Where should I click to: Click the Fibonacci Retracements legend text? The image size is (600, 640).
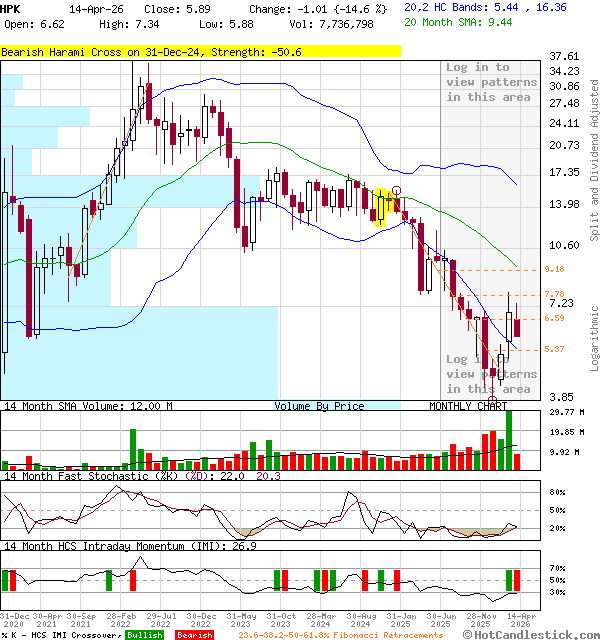[340, 634]
